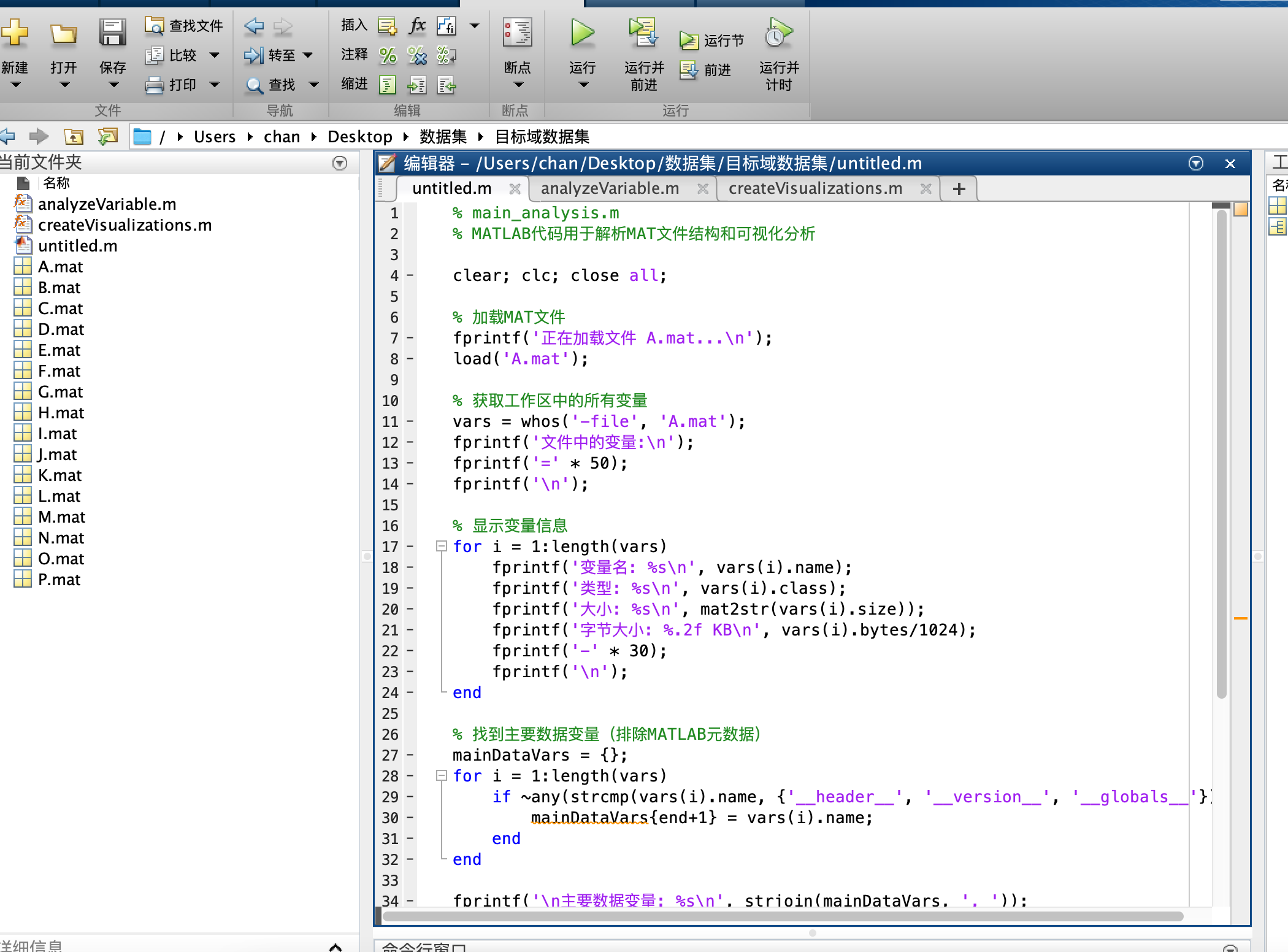Click the orange code analyzer indicator
The image size is (1288, 952).
point(1241,210)
